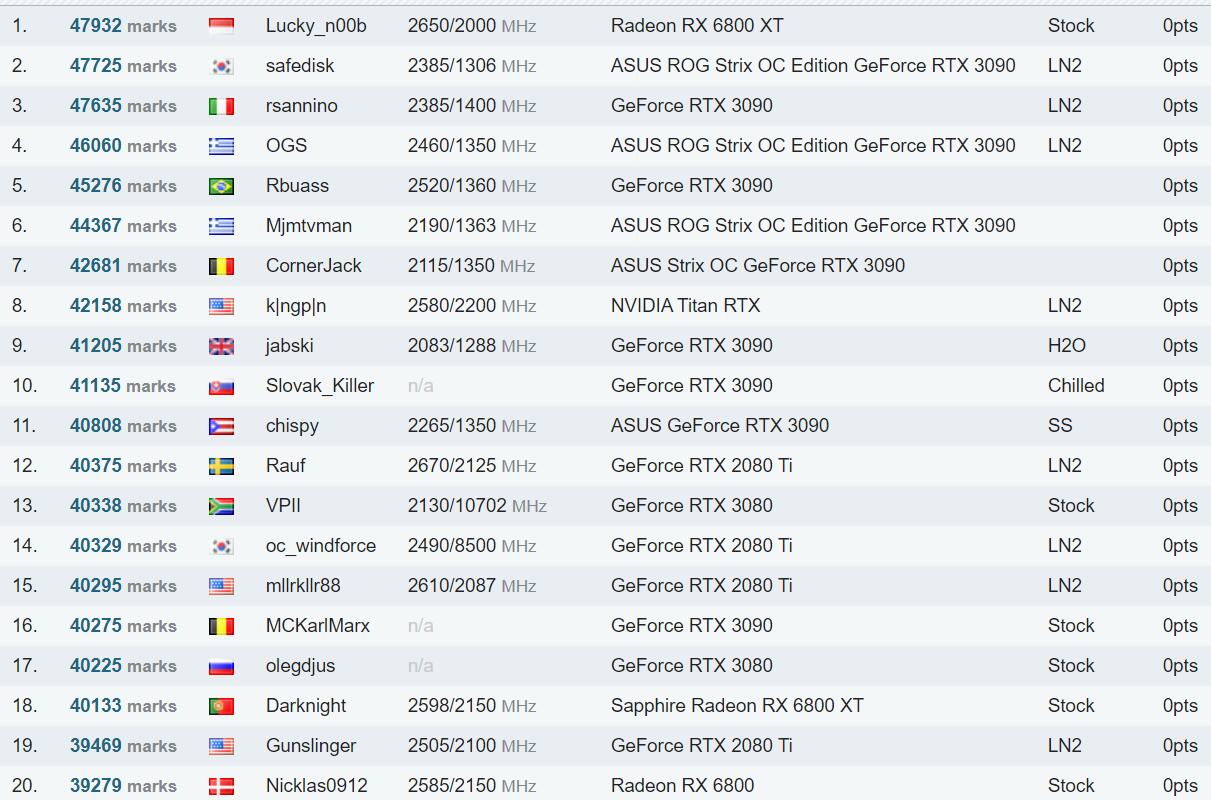Open the 39279 marks score entry

point(123,786)
